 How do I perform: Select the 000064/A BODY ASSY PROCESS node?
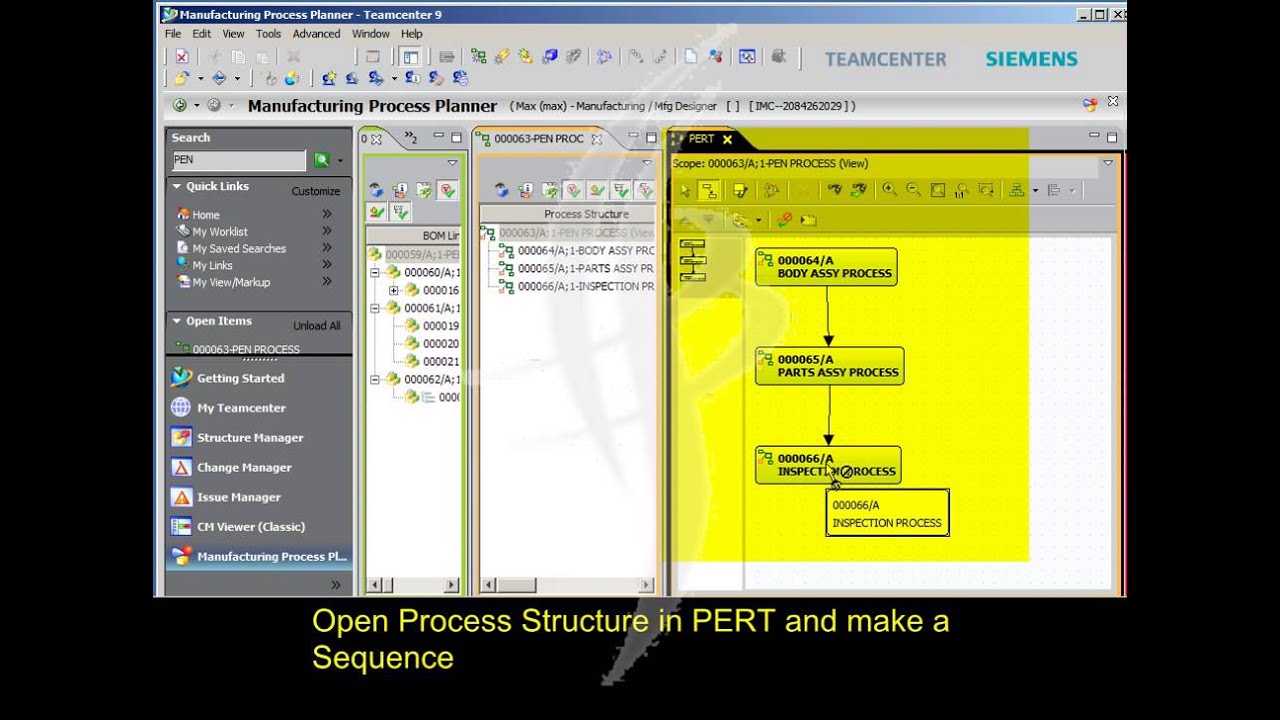826,267
